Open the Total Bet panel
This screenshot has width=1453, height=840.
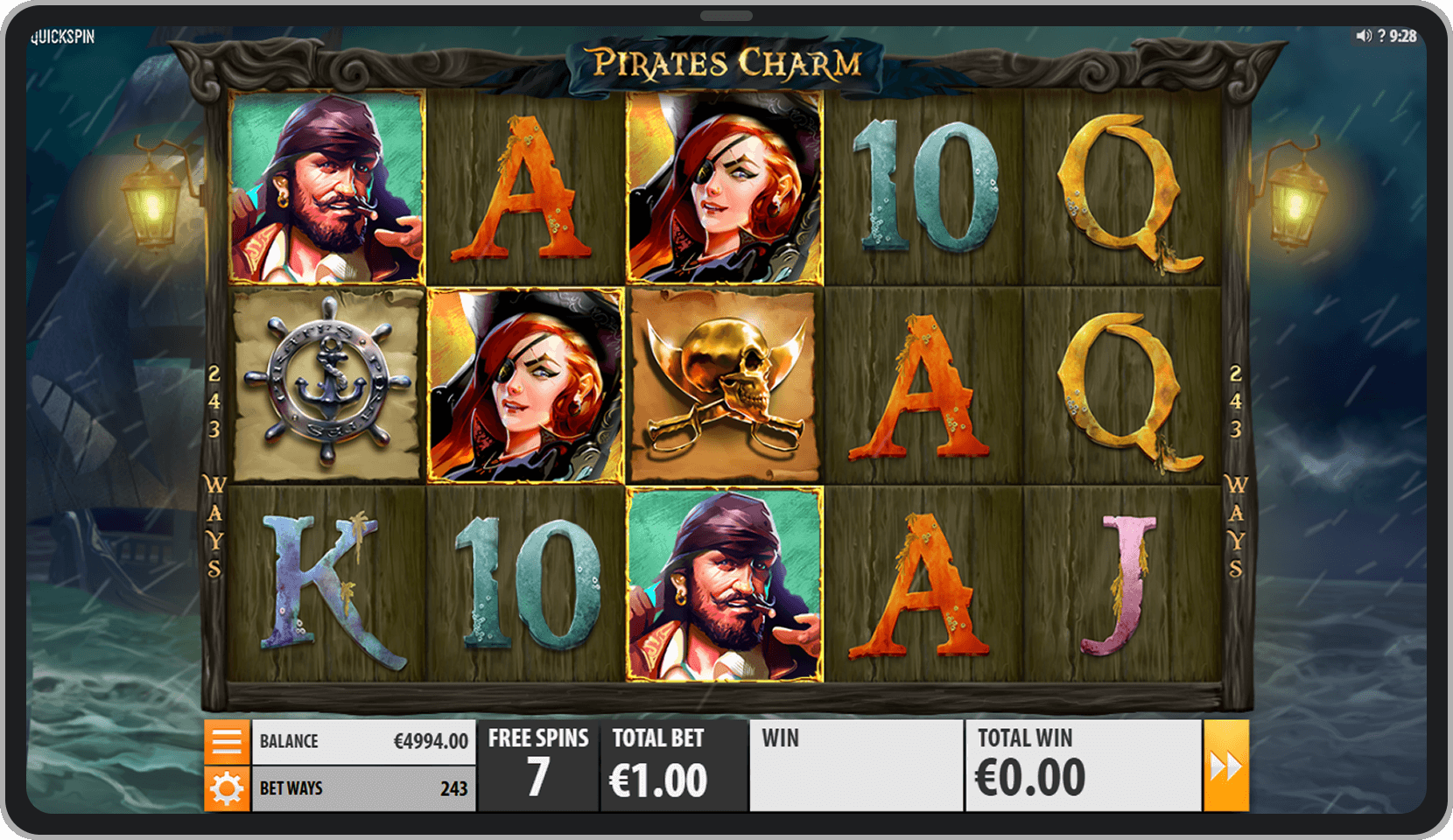pyautogui.click(x=674, y=766)
